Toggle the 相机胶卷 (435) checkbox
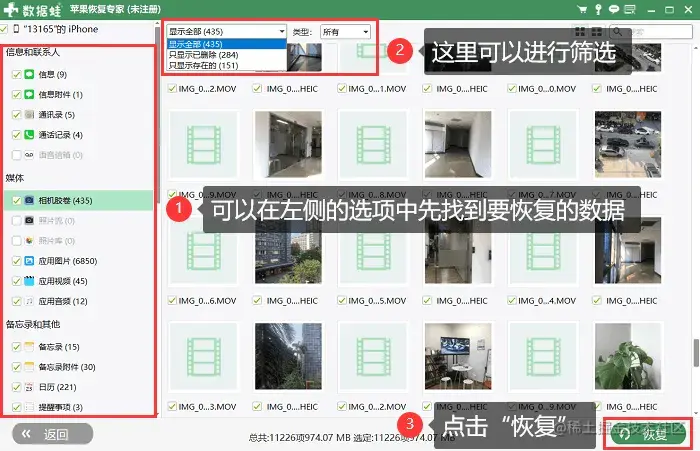Screen dimensions: 700x451 (x=17, y=200)
